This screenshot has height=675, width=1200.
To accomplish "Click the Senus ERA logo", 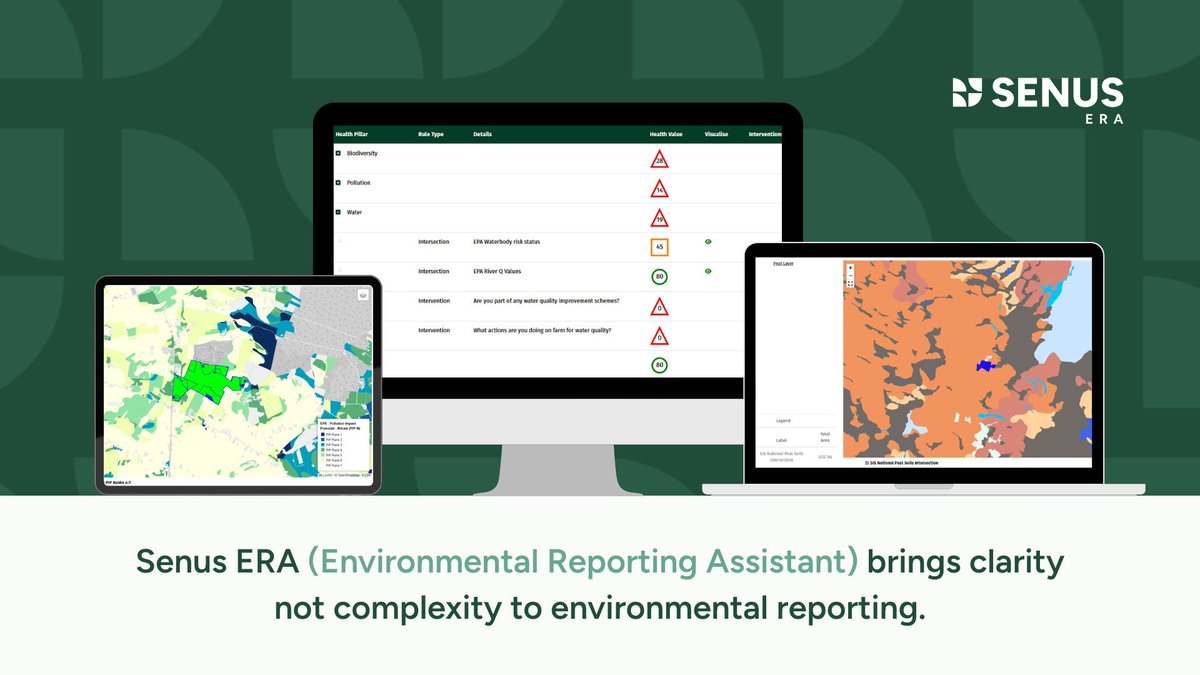I will click(x=1038, y=99).
